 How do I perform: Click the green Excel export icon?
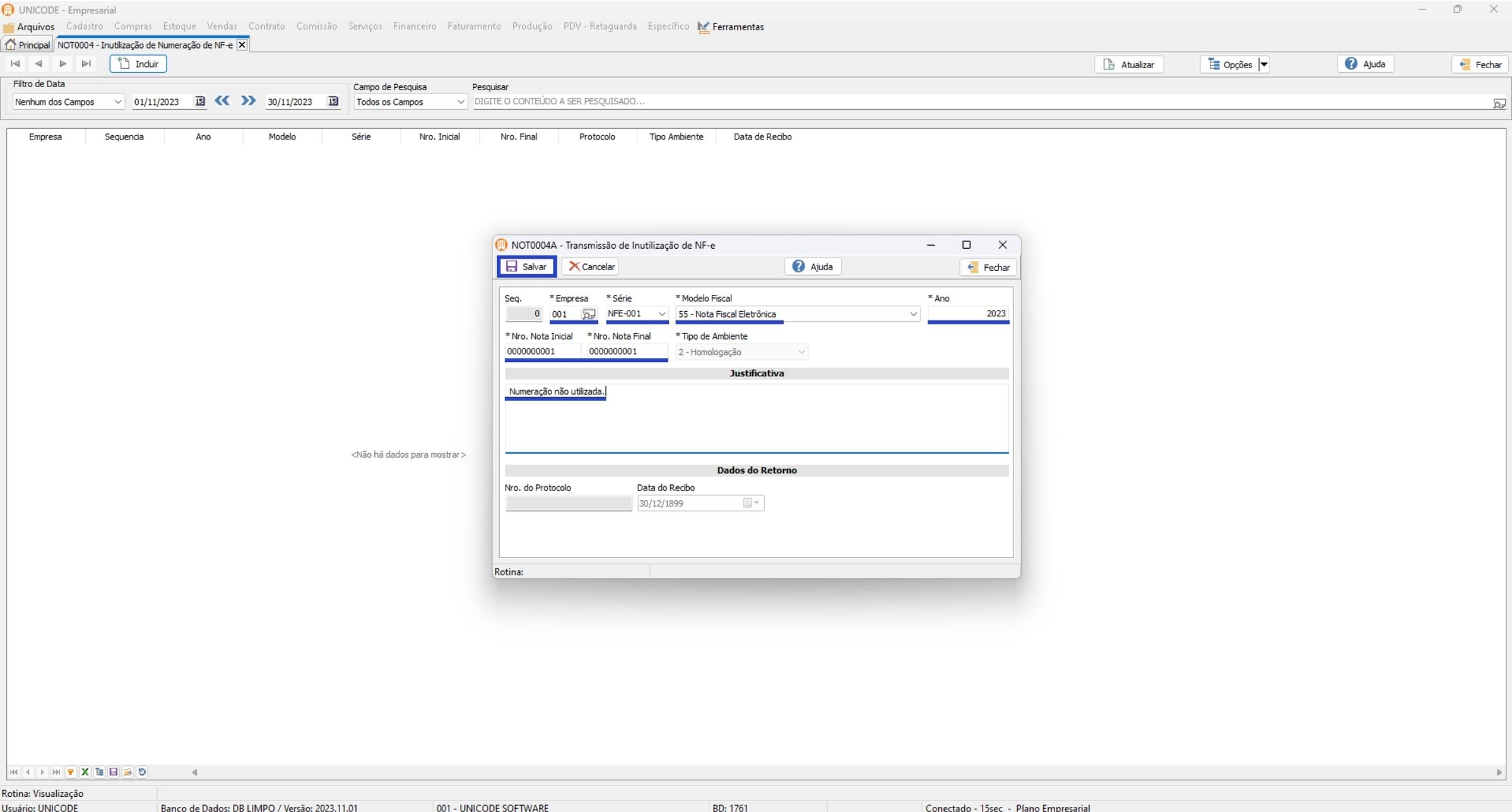point(85,772)
